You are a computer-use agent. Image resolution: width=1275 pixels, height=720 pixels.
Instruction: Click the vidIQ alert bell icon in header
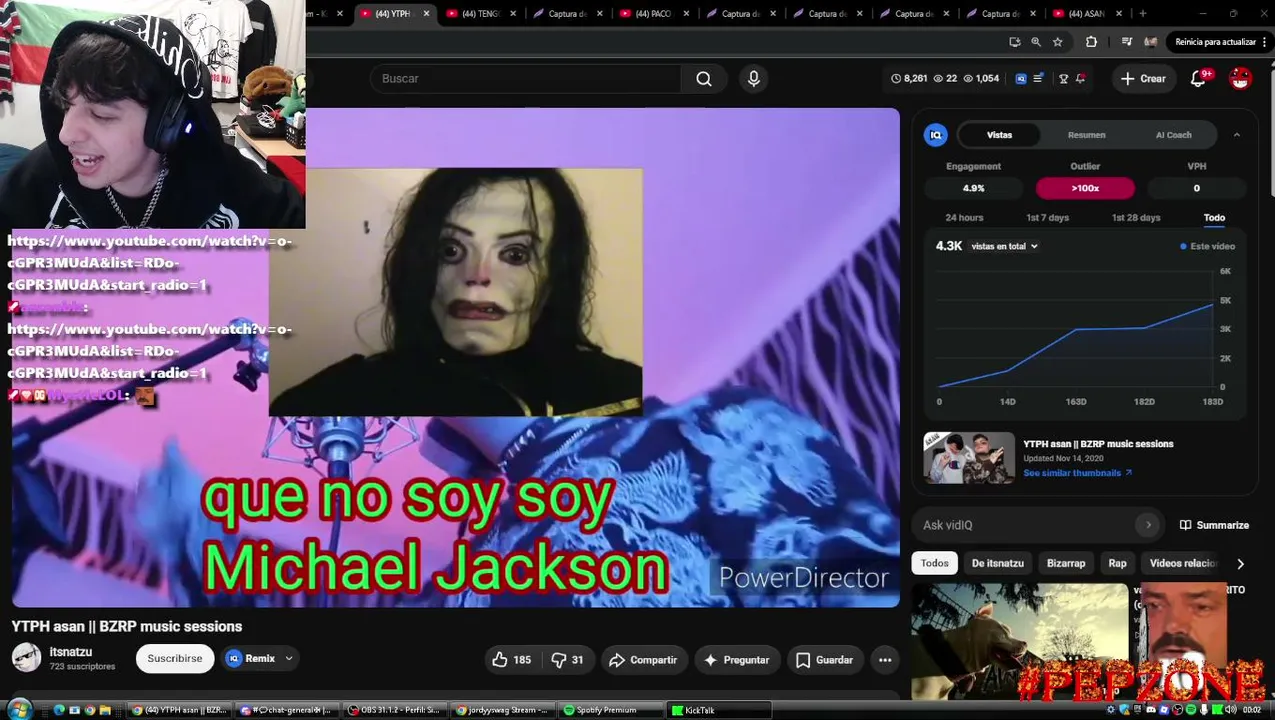1081,78
